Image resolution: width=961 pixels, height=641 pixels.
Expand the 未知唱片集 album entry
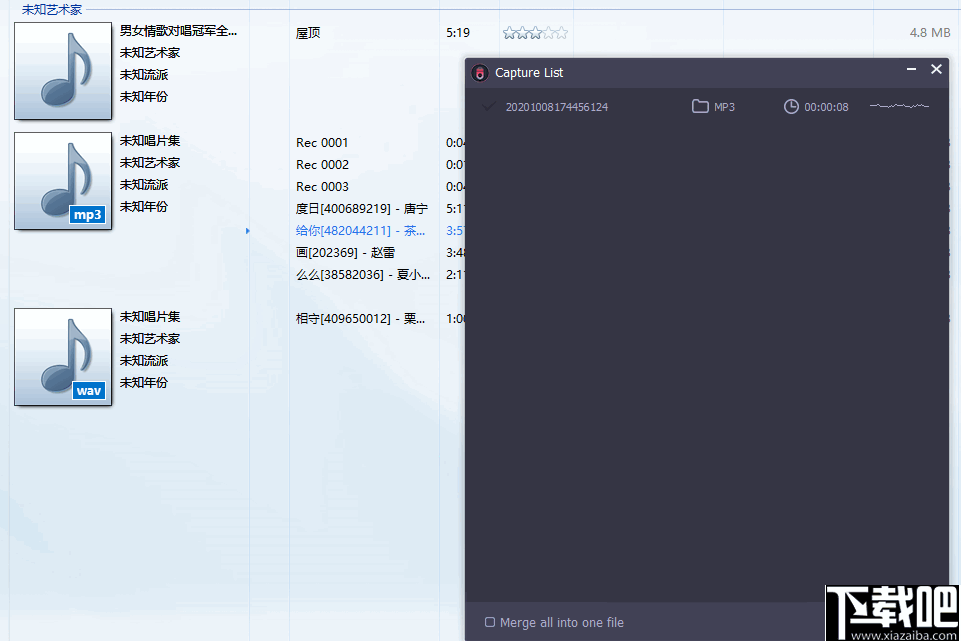(152, 140)
